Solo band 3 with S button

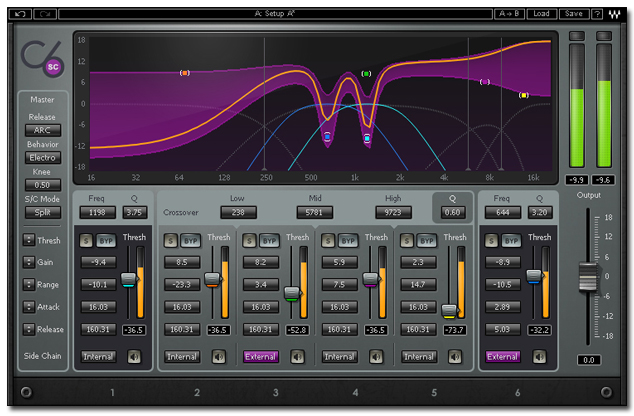pos(249,241)
